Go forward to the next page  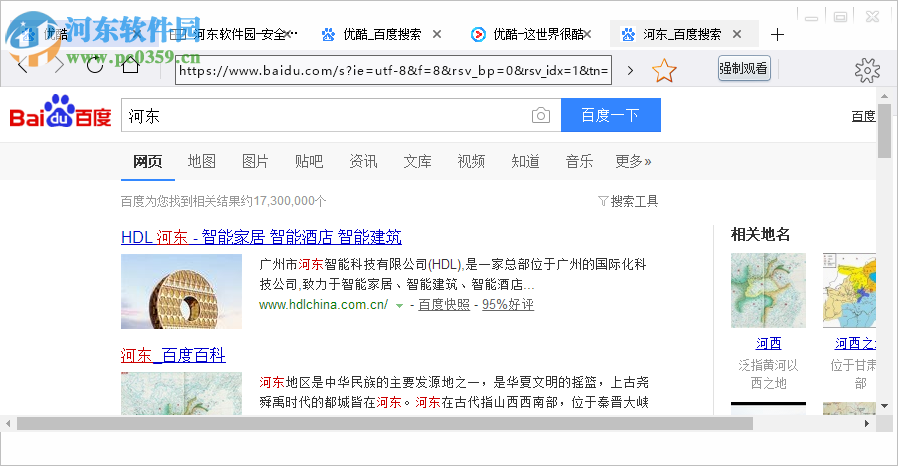tap(58, 65)
